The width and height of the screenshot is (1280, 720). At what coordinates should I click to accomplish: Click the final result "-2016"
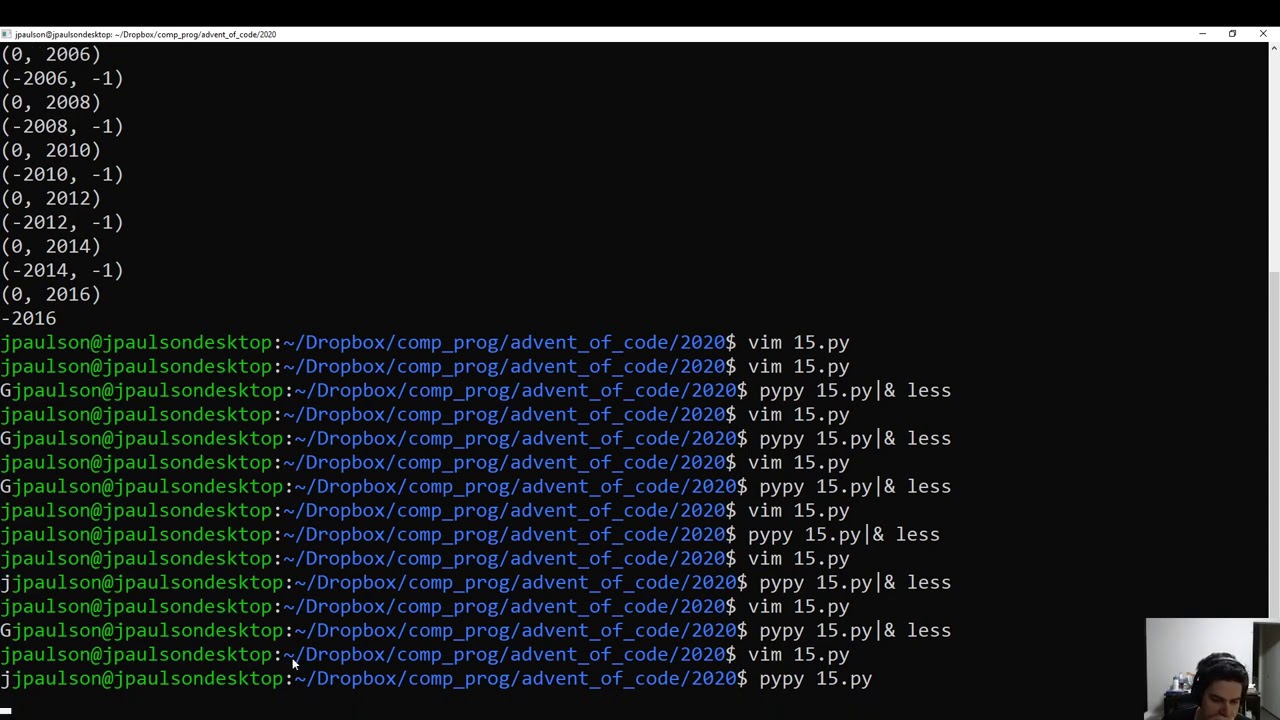[29, 318]
